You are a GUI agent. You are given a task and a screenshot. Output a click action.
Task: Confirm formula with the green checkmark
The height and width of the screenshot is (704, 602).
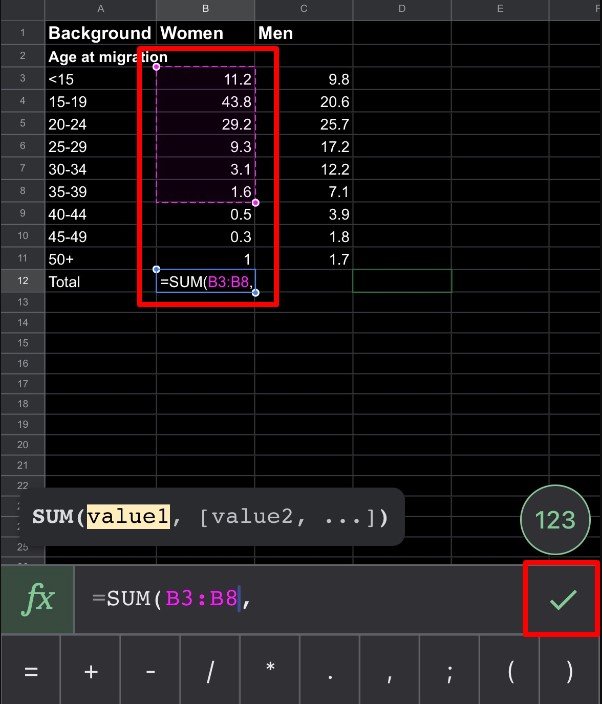562,599
